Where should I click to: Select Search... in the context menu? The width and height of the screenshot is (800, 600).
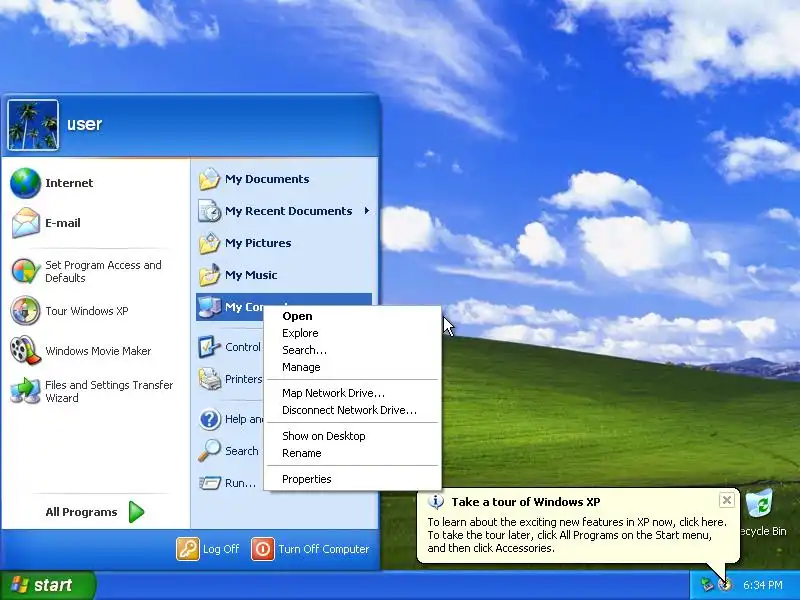coord(353,350)
